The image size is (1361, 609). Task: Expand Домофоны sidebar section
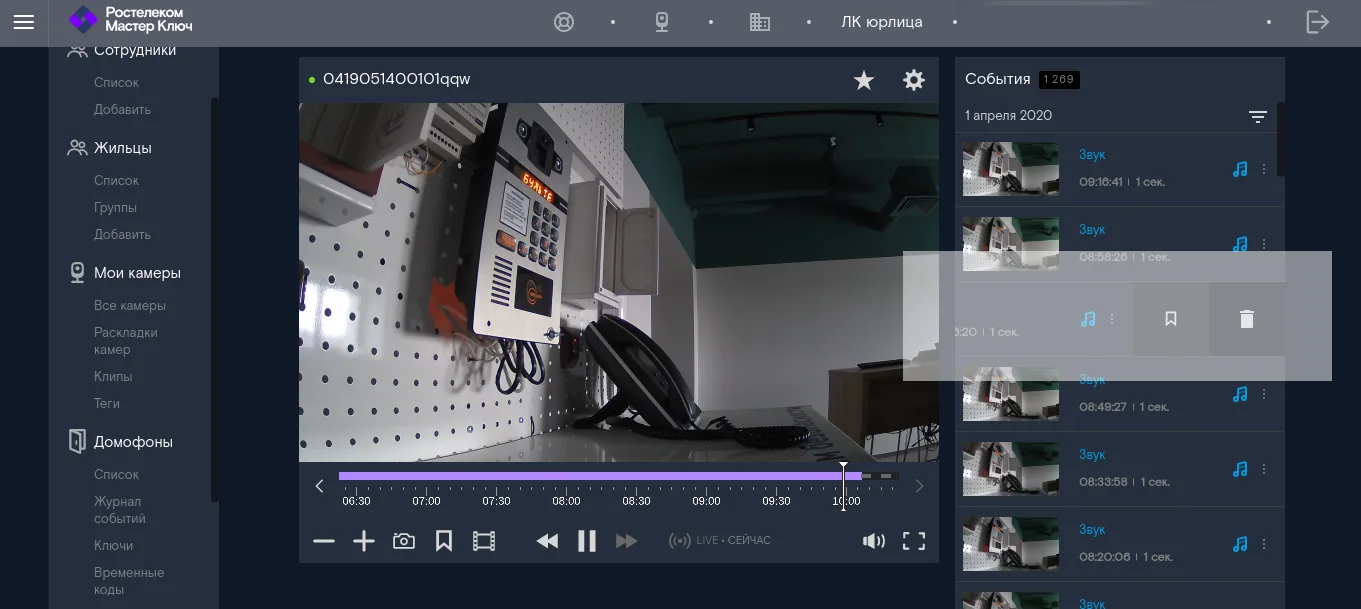pyautogui.click(x=120, y=442)
